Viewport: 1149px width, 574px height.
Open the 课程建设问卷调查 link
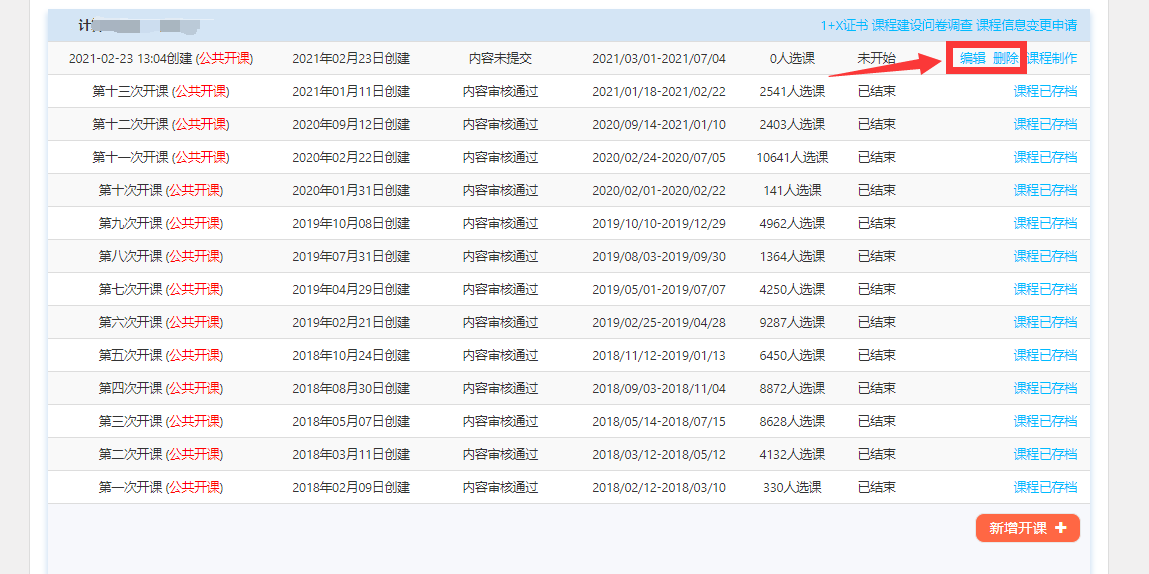(x=923, y=25)
